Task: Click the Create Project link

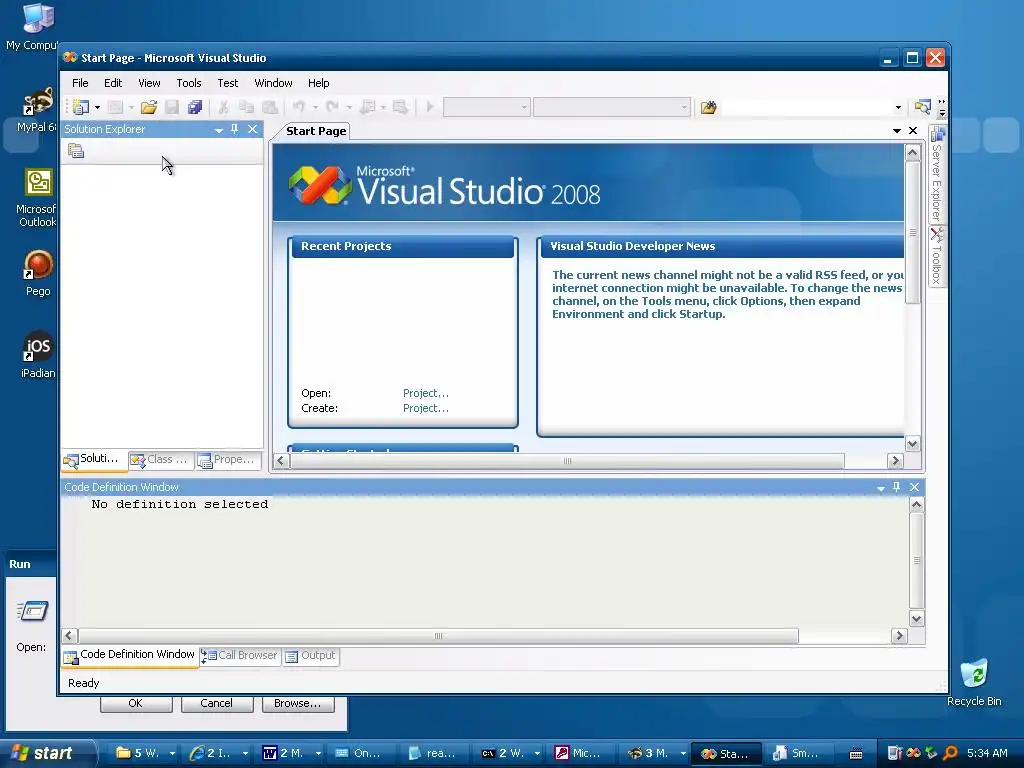Action: (x=426, y=408)
